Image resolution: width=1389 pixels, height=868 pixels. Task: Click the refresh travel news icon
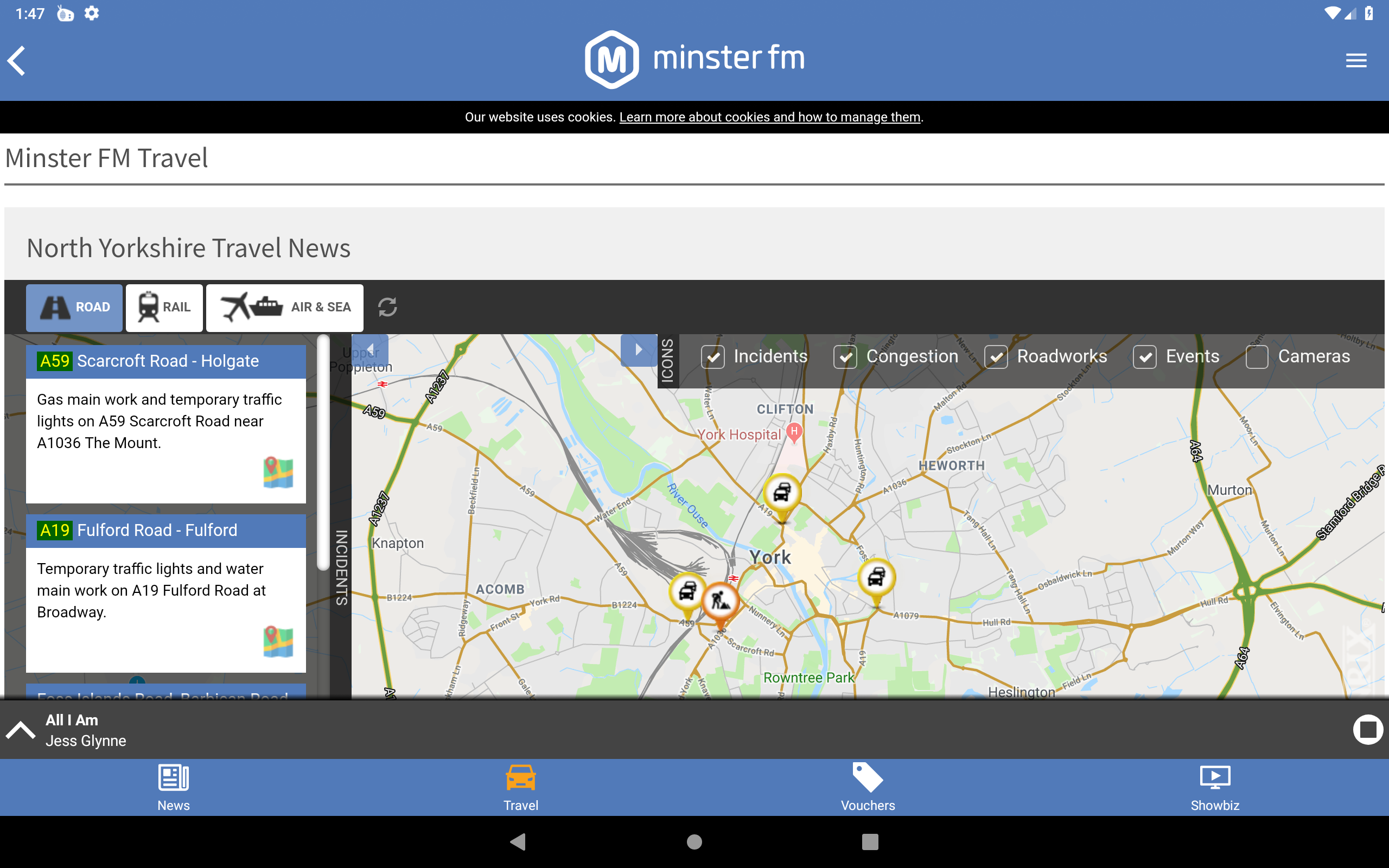click(x=387, y=307)
